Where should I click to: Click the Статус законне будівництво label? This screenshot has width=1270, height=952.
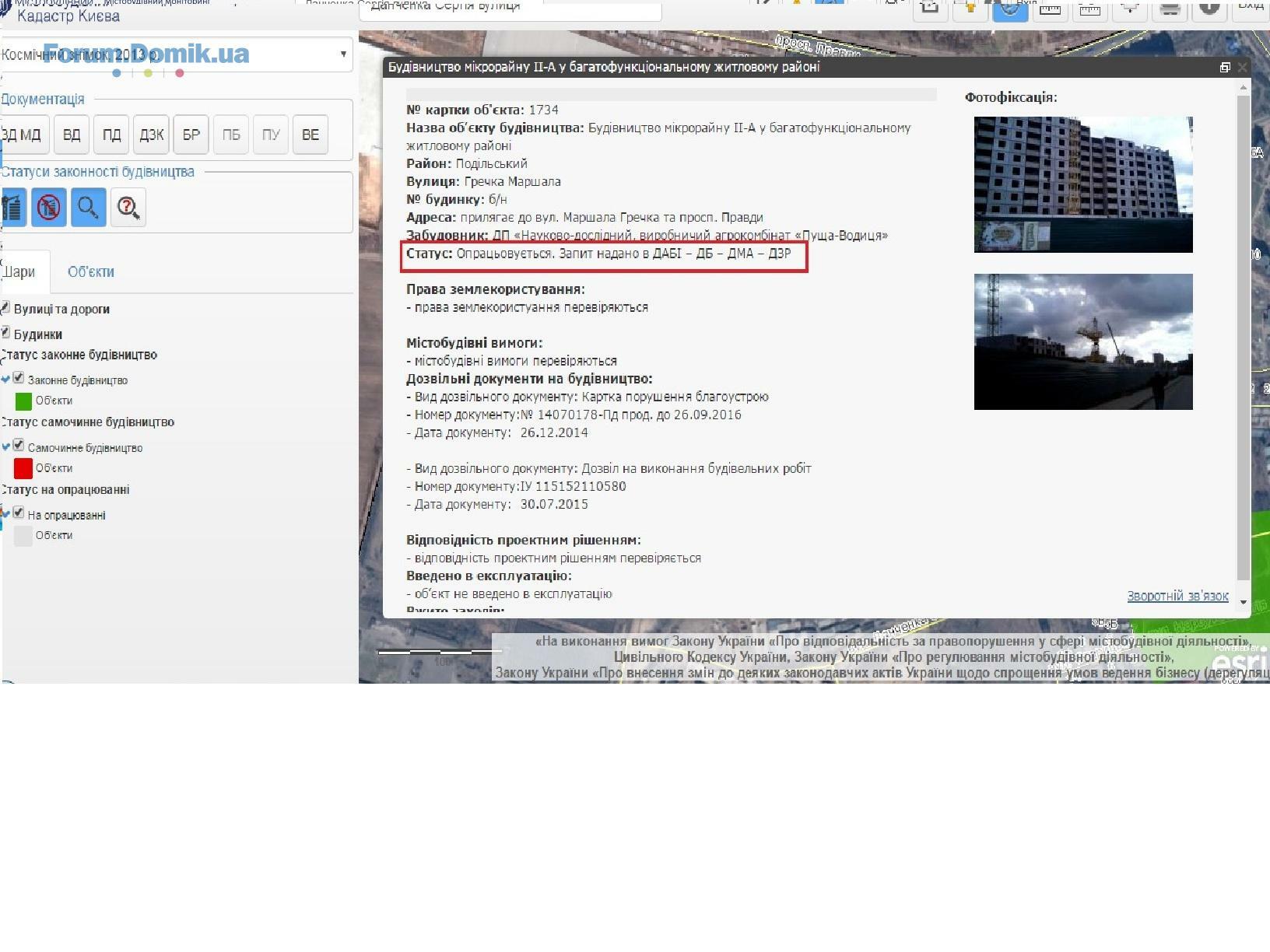[79, 355]
